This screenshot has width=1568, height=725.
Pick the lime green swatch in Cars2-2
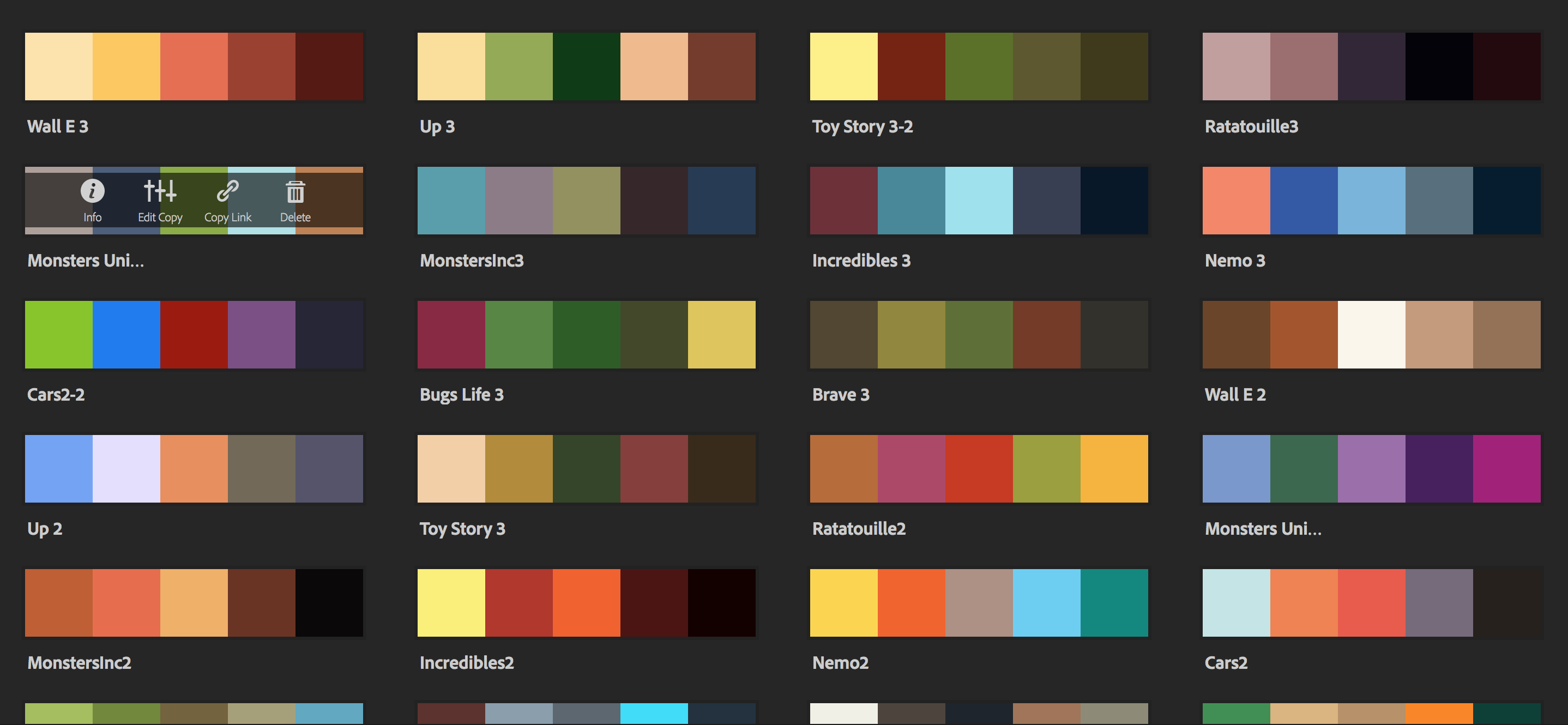[59, 334]
